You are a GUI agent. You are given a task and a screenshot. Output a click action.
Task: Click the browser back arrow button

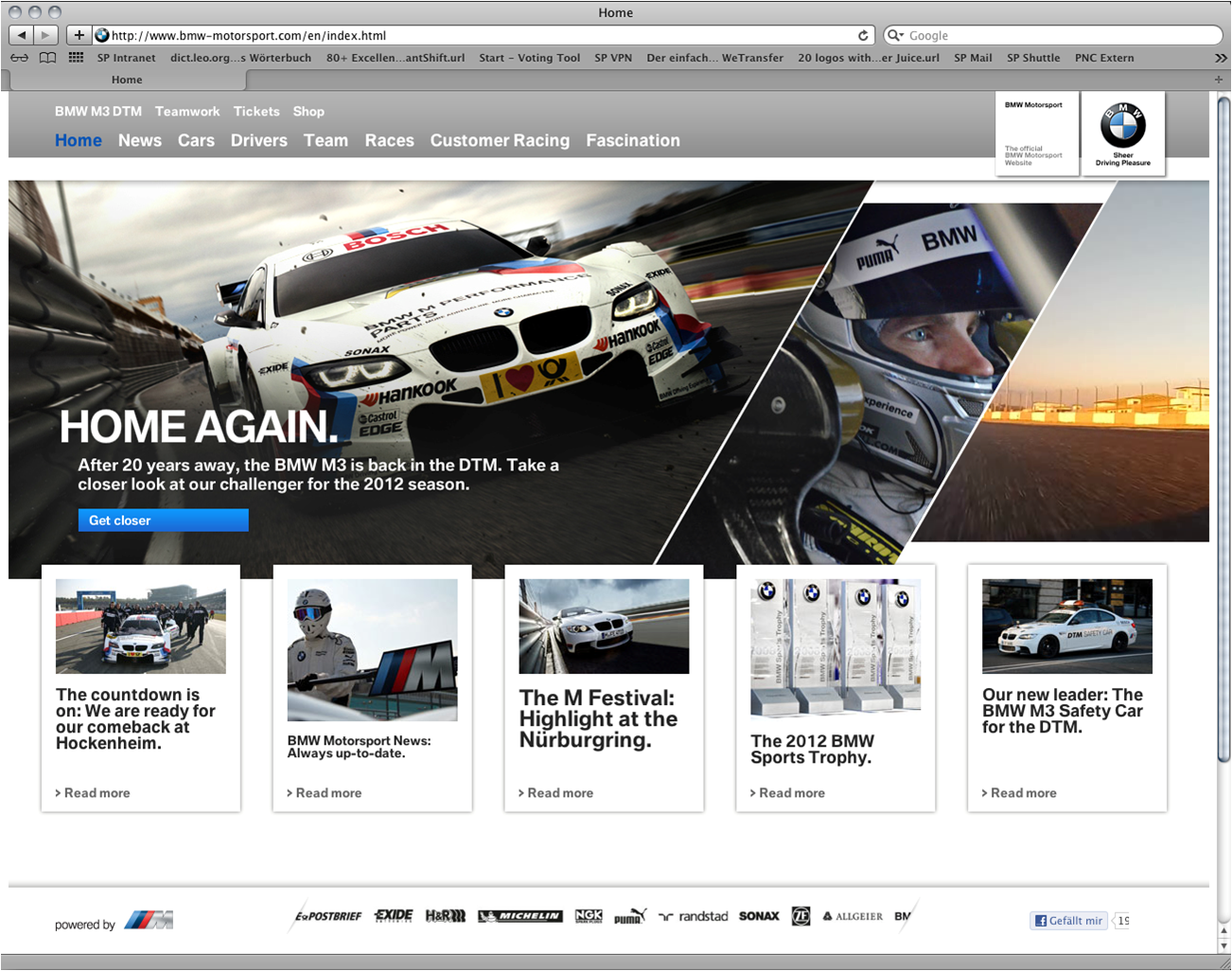click(21, 35)
